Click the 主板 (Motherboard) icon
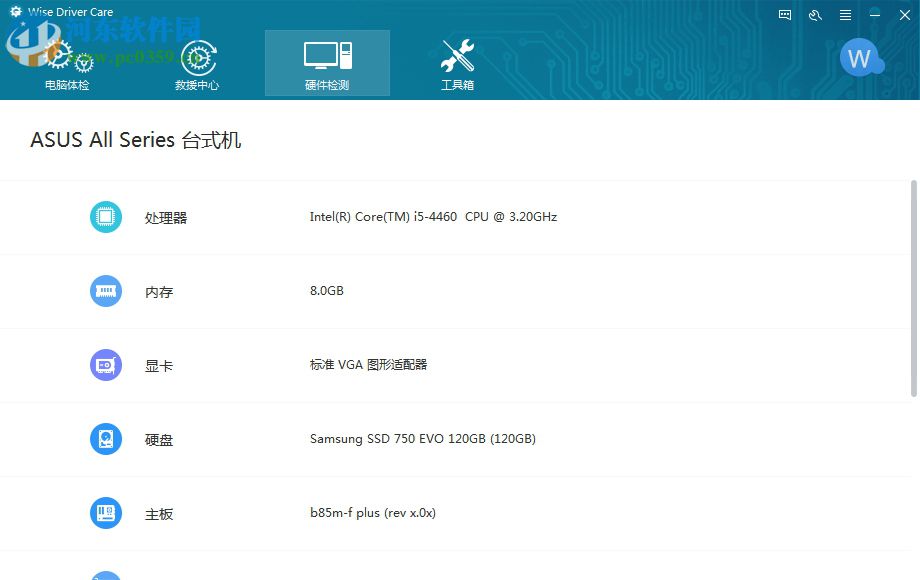Image resolution: width=920 pixels, height=580 pixels. (x=105, y=512)
